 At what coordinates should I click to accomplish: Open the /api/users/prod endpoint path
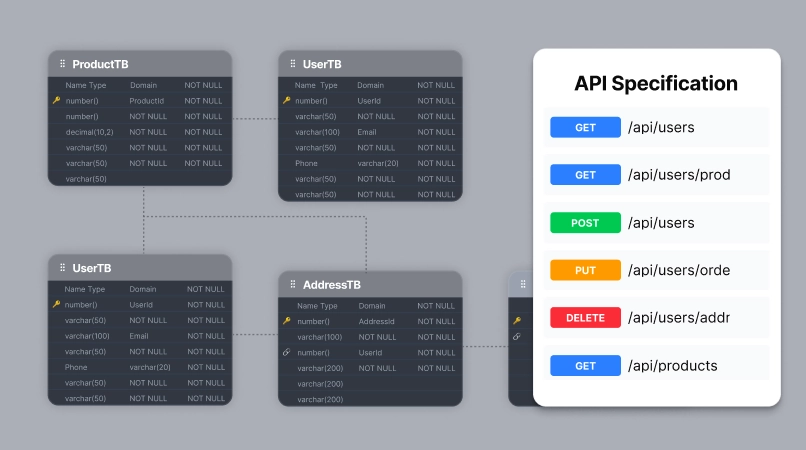click(x=679, y=175)
